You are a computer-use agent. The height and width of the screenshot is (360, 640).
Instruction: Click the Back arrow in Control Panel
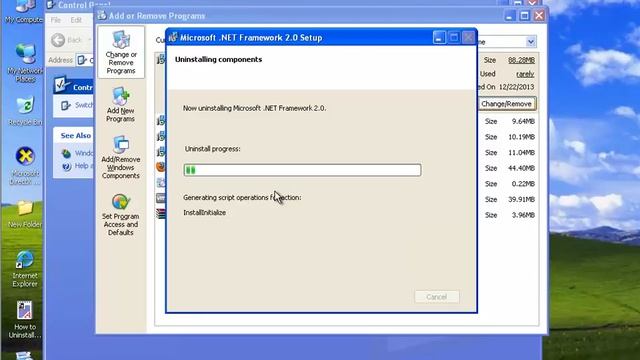click(58, 40)
